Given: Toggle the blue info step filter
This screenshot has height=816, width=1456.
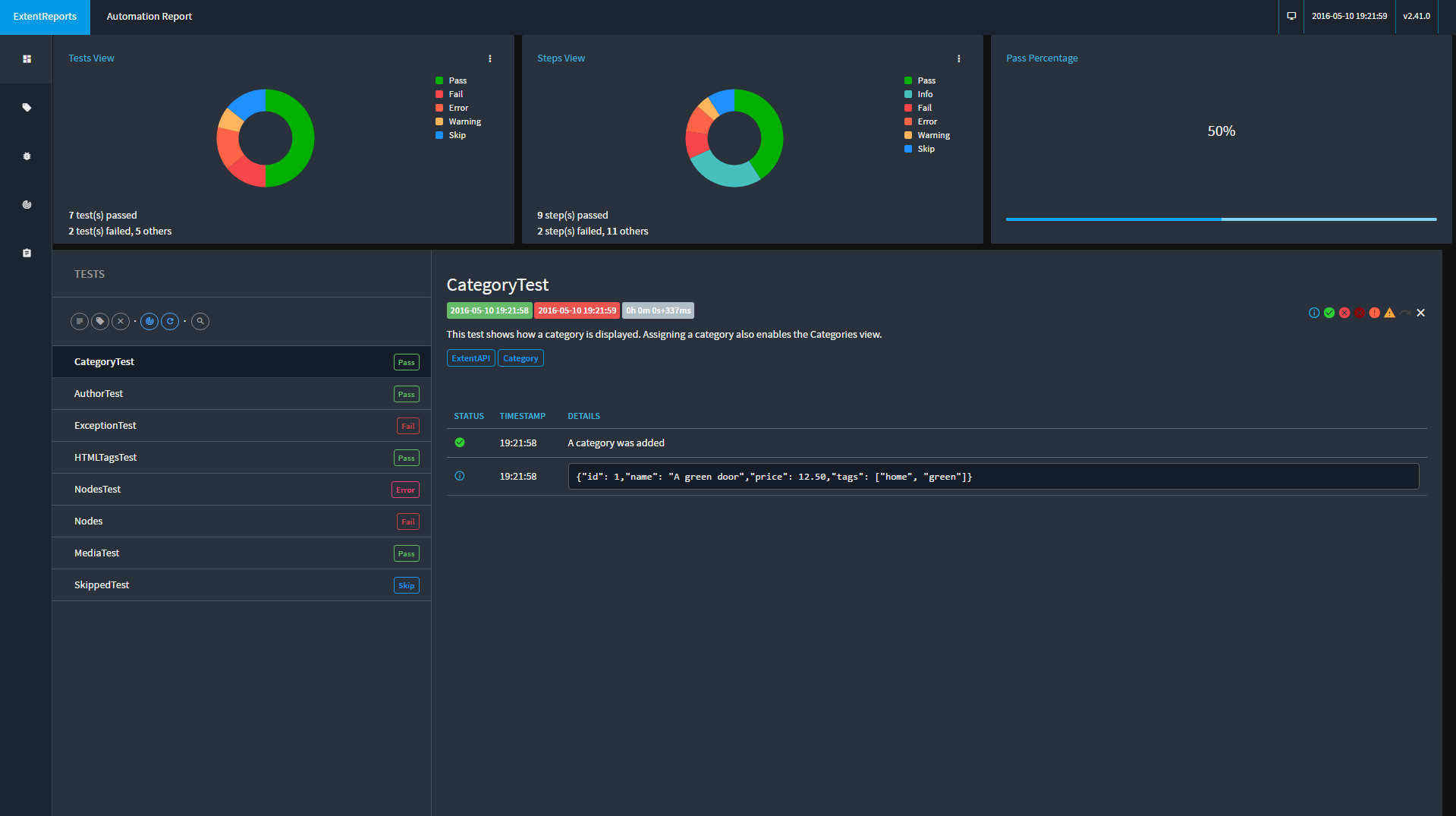Looking at the screenshot, I should (1314, 313).
